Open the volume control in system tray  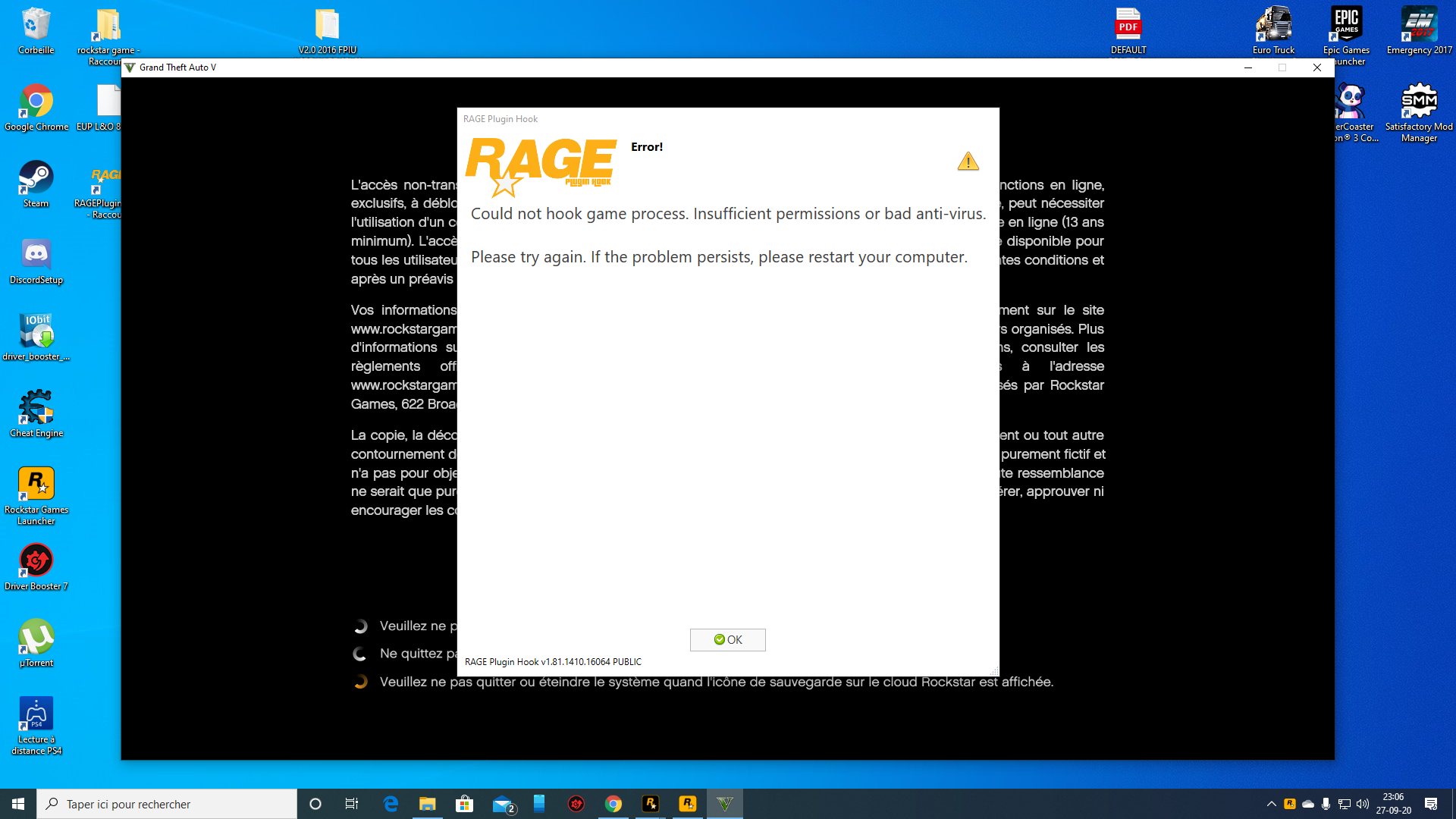(1363, 804)
